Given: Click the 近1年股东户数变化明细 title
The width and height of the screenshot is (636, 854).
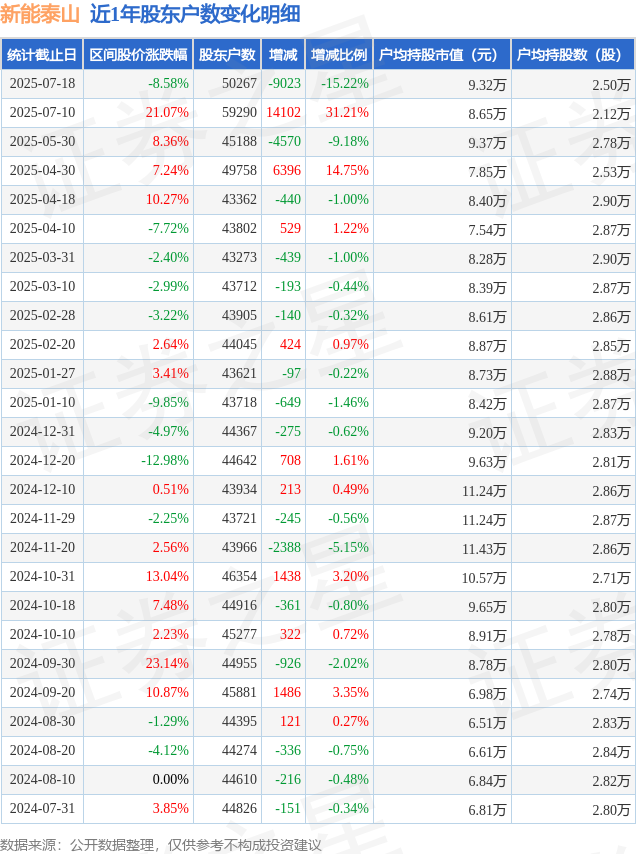Looking at the screenshot, I should pyautogui.click(x=195, y=14).
